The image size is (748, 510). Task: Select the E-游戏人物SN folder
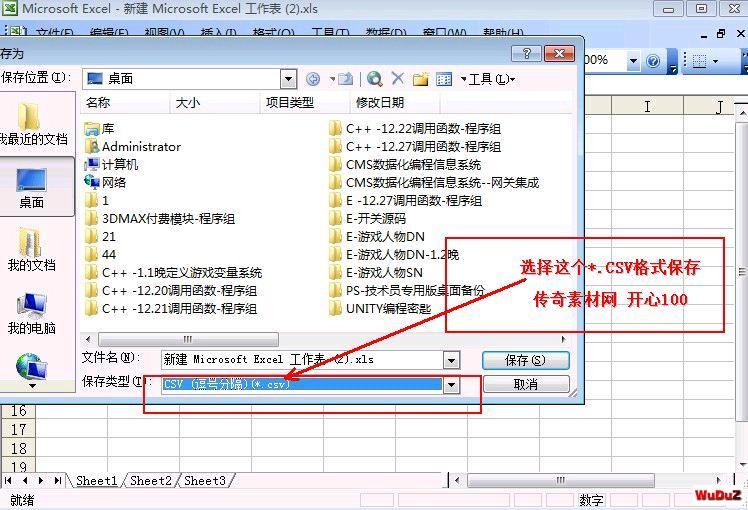pos(376,272)
